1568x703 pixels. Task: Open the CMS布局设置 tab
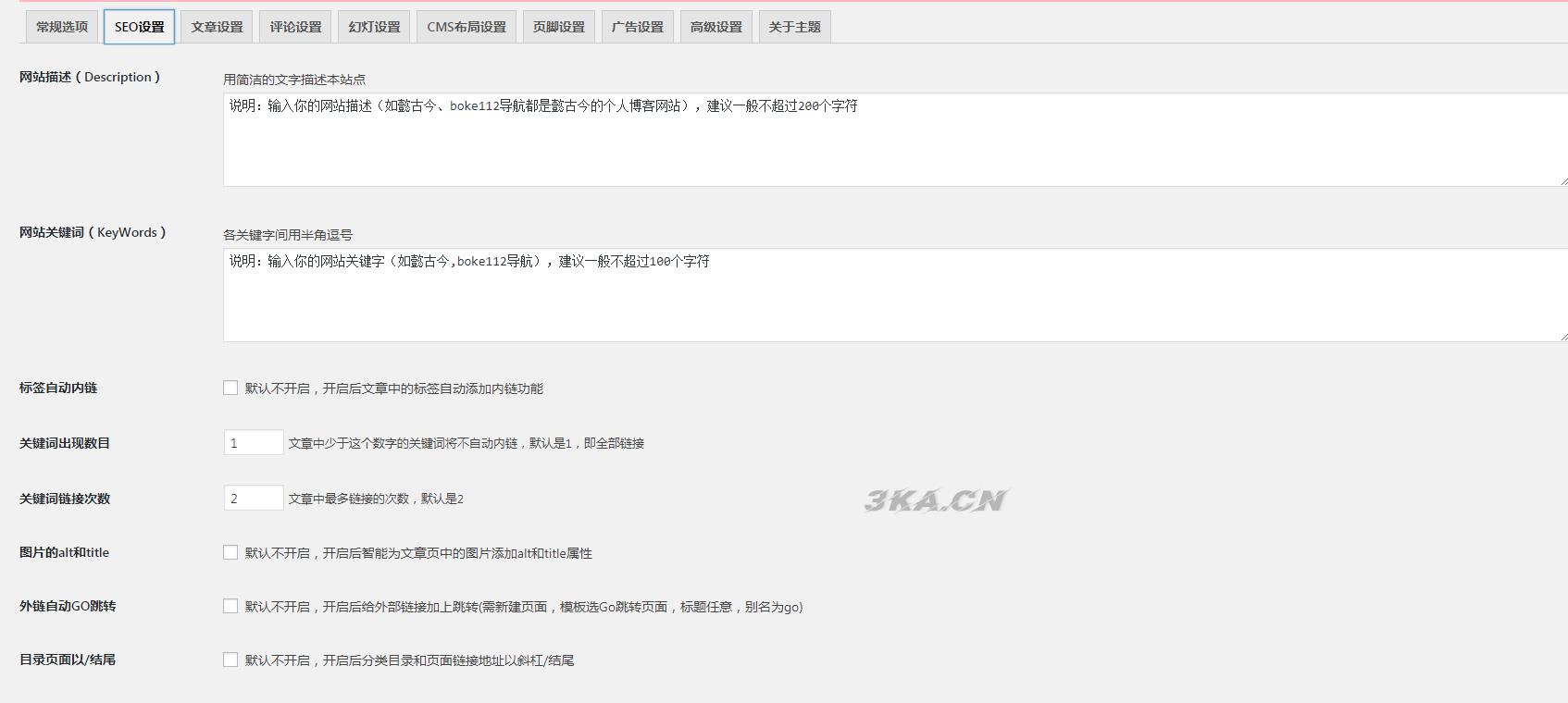(x=467, y=27)
